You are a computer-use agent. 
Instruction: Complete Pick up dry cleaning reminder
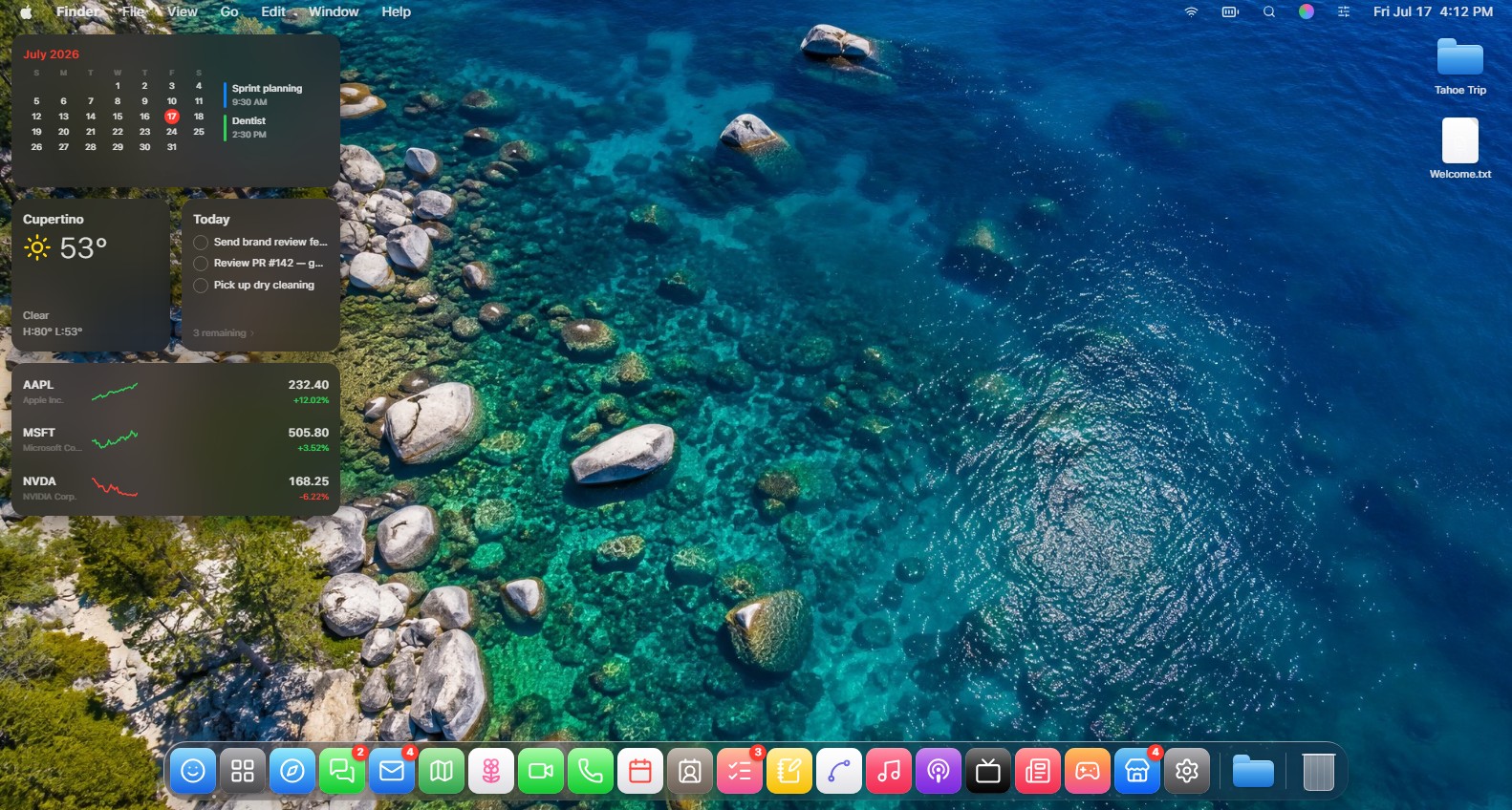(x=201, y=286)
